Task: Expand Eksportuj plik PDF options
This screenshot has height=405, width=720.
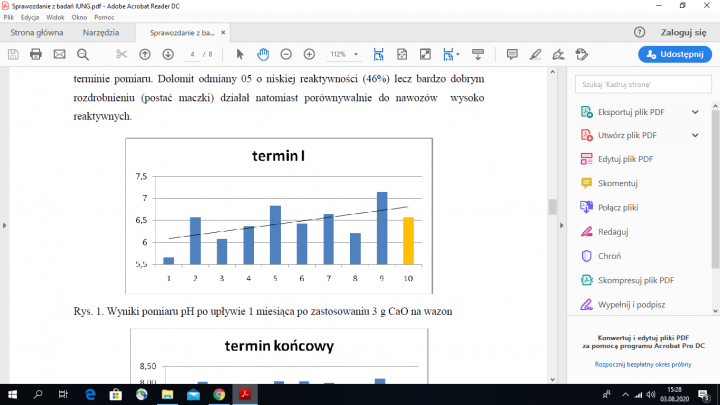Action: click(695, 111)
